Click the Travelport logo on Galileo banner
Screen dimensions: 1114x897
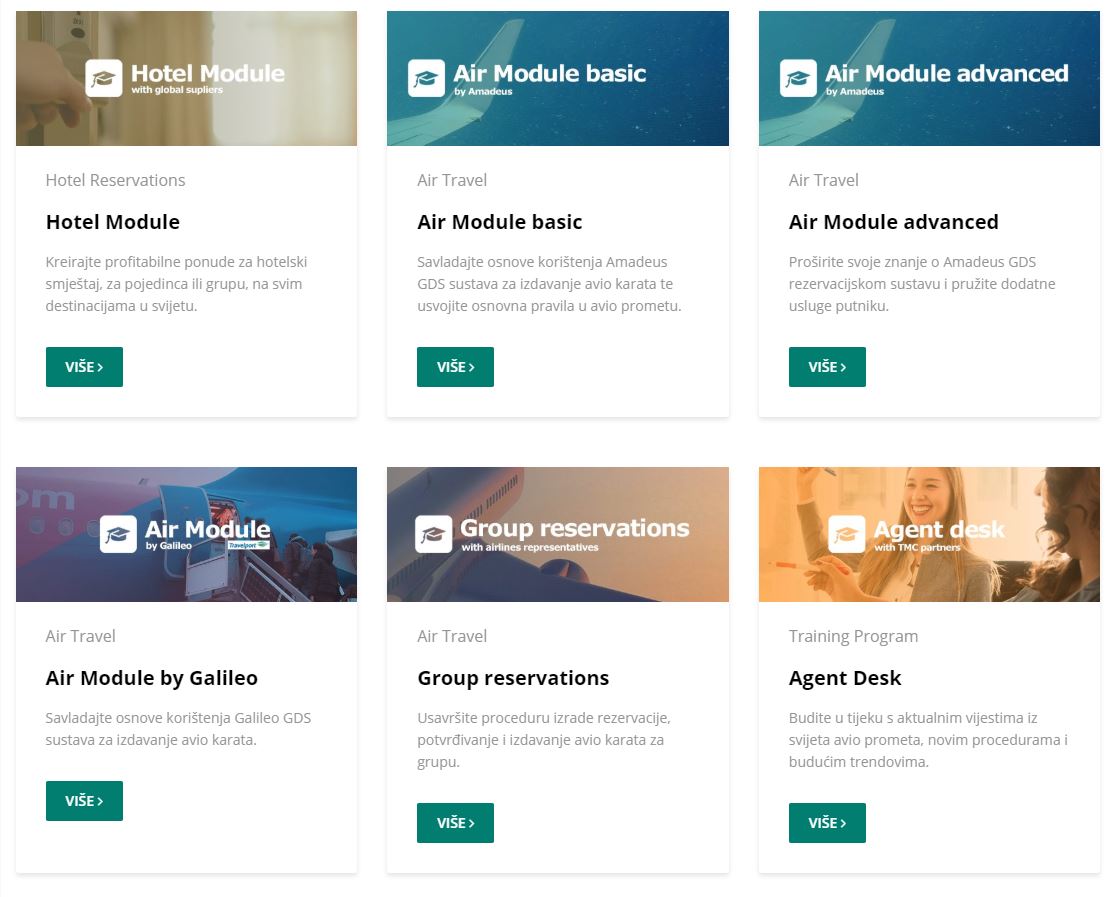tap(249, 545)
